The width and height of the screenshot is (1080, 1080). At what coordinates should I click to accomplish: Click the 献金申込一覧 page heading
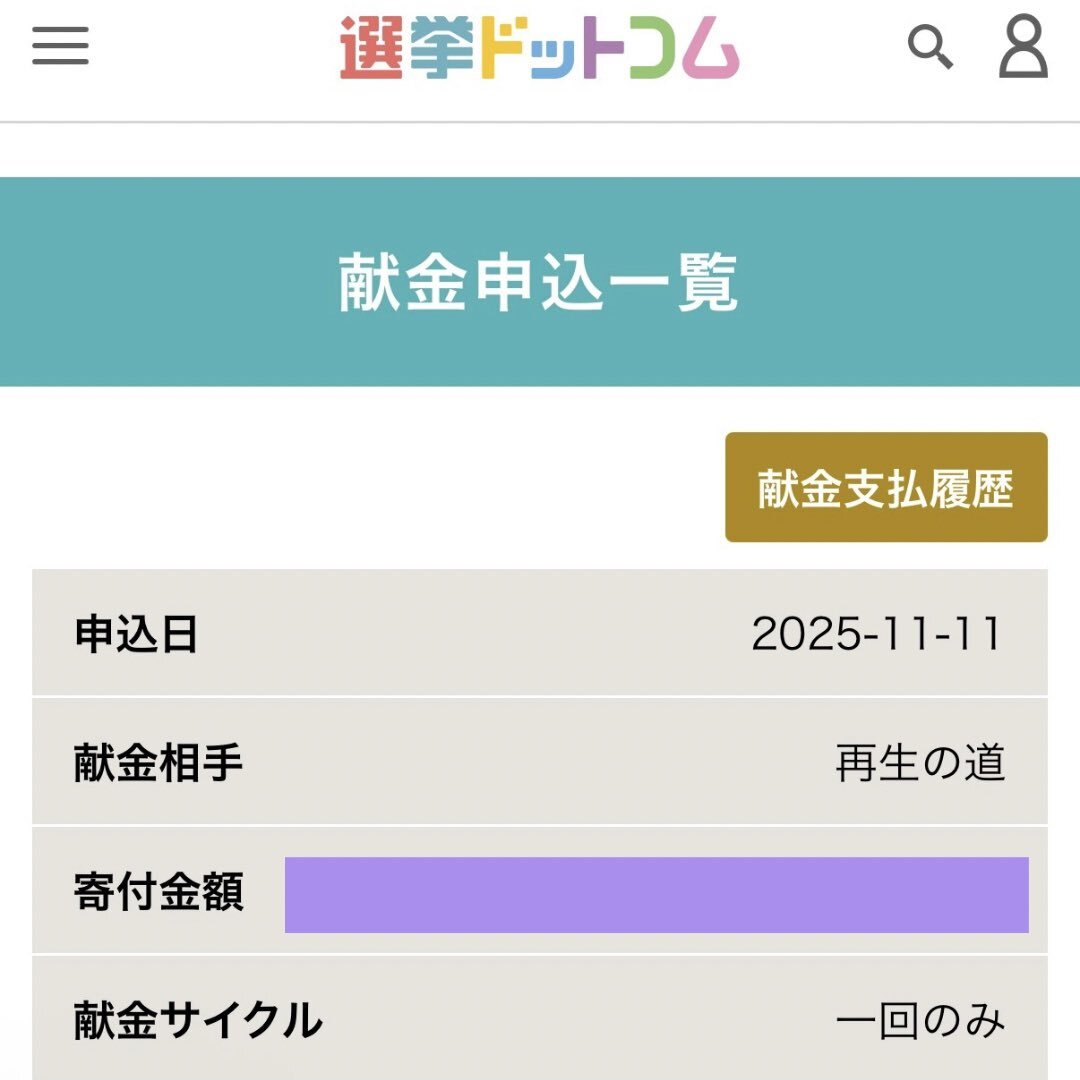pos(539,283)
